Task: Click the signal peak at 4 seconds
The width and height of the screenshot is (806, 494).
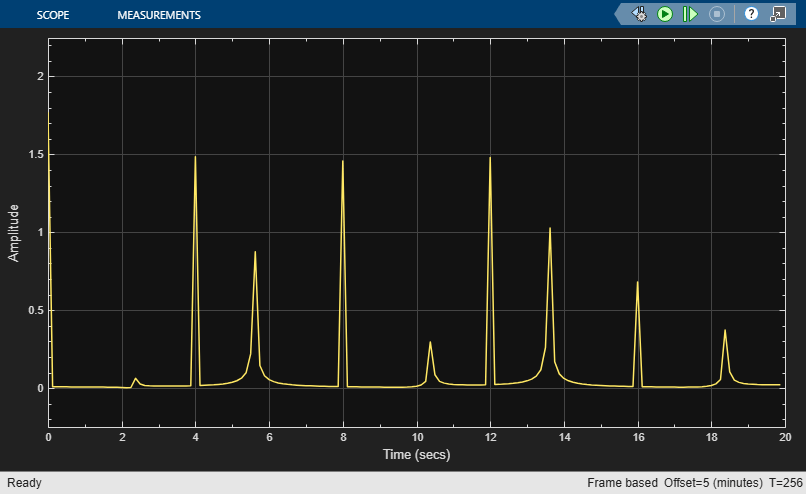Action: pos(195,159)
